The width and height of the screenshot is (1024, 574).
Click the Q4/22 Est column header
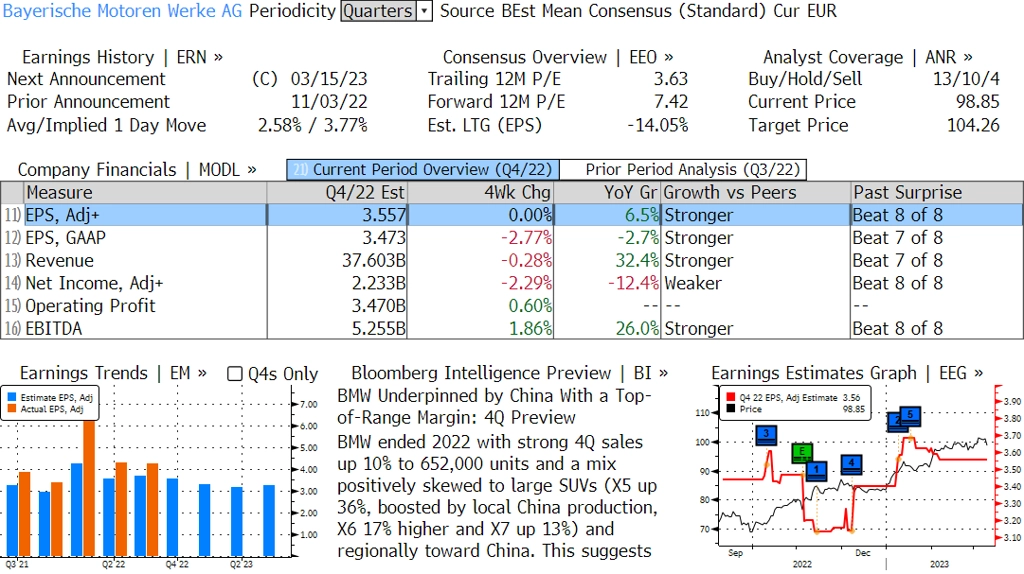[337, 193]
